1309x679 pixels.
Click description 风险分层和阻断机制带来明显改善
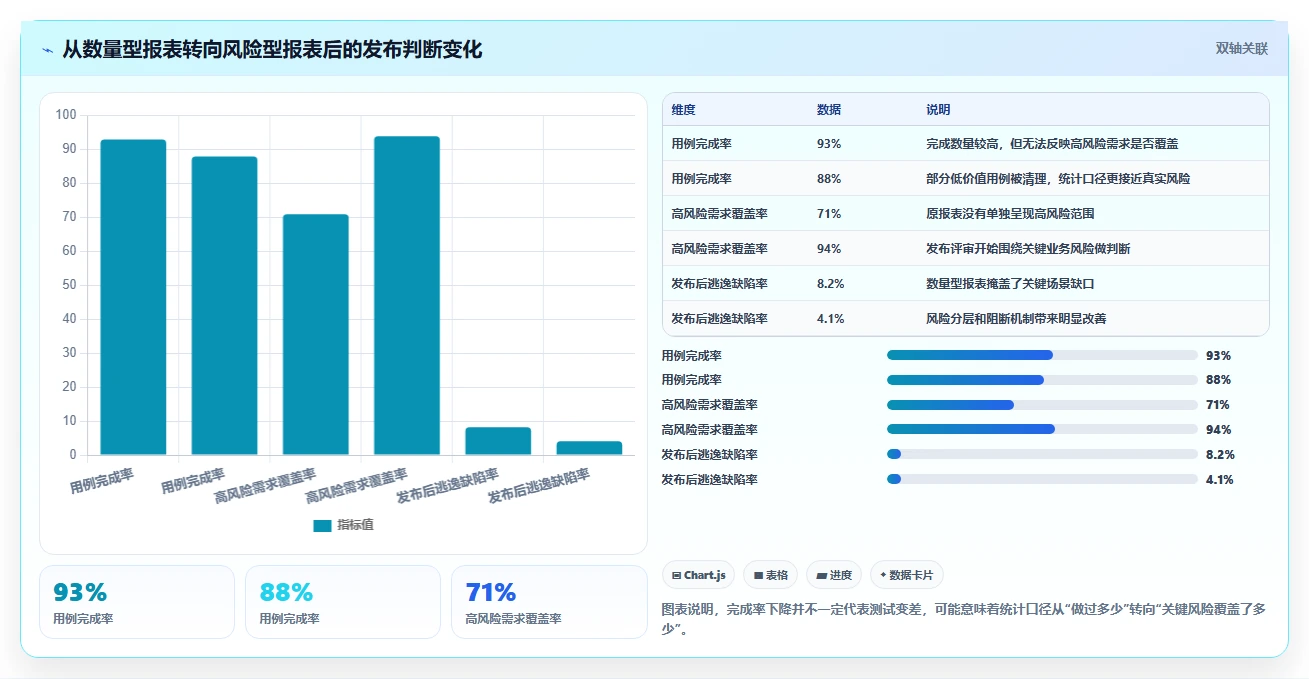point(1016,319)
